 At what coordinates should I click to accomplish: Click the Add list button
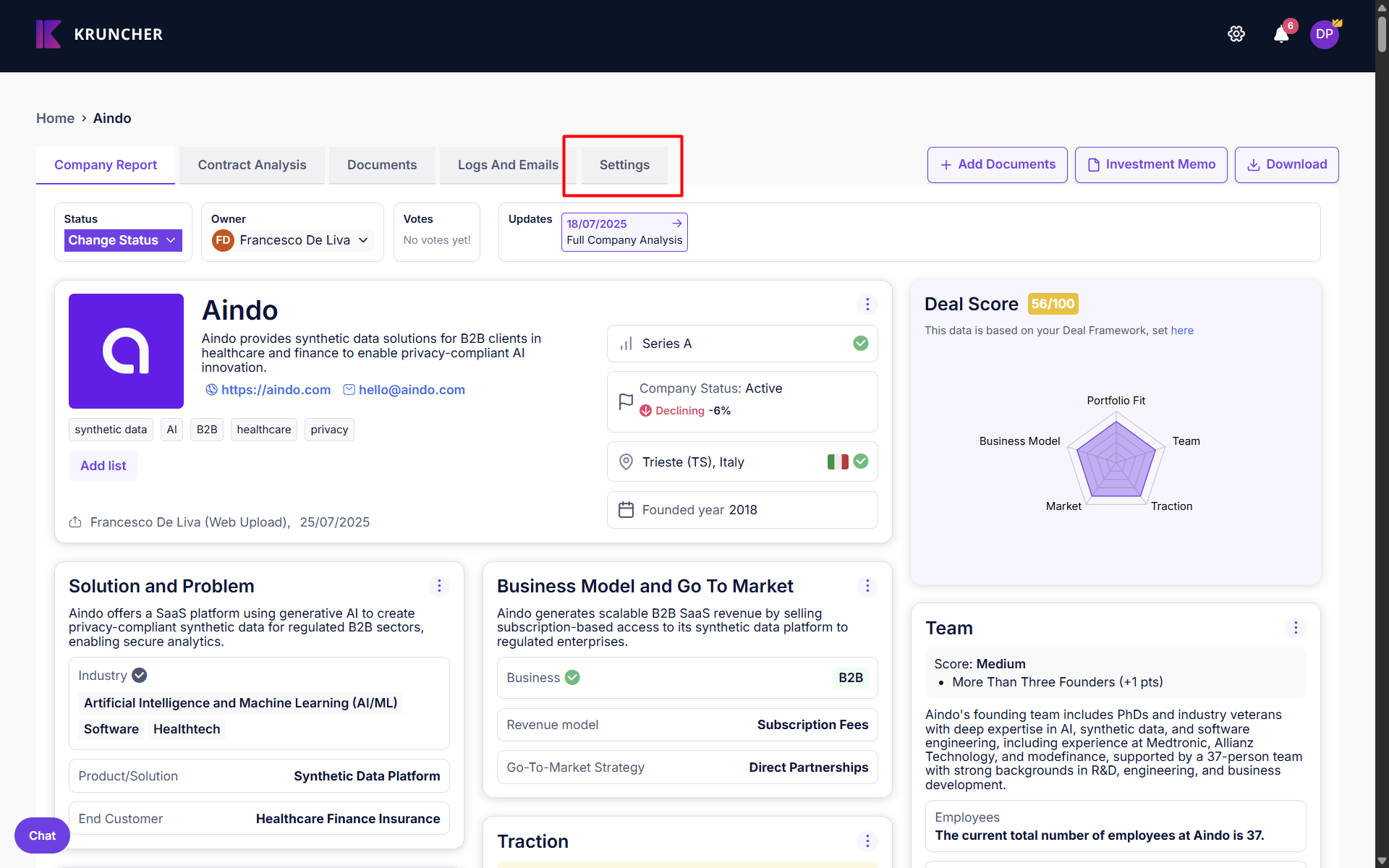pos(103,466)
